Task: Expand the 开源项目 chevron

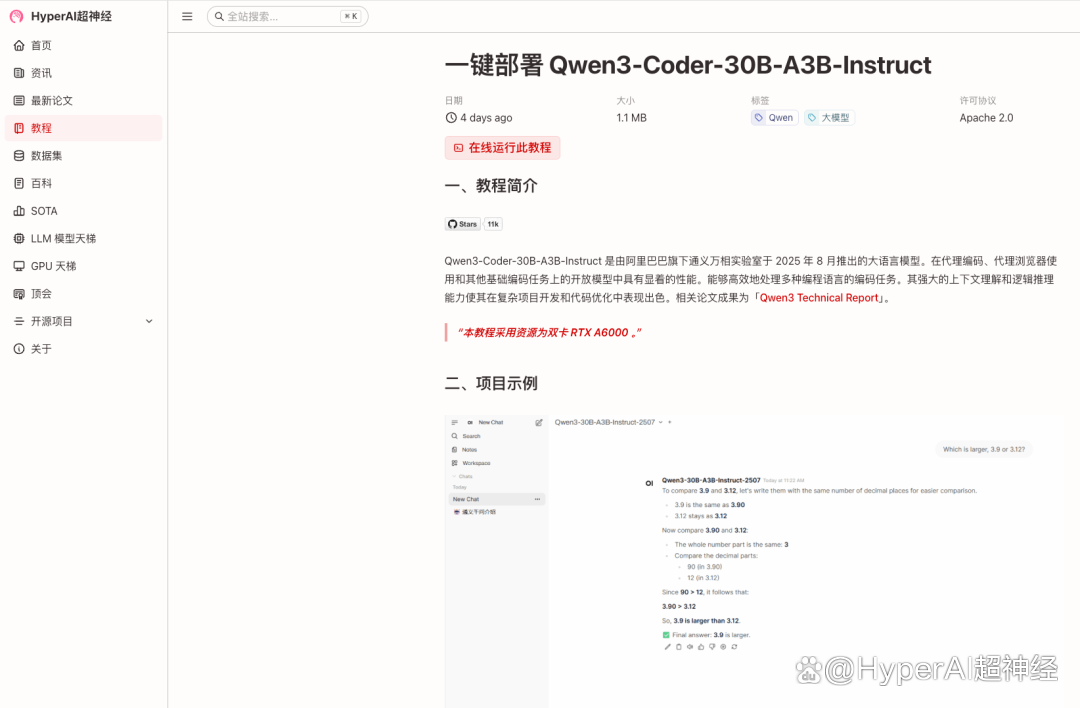Action: [x=149, y=321]
